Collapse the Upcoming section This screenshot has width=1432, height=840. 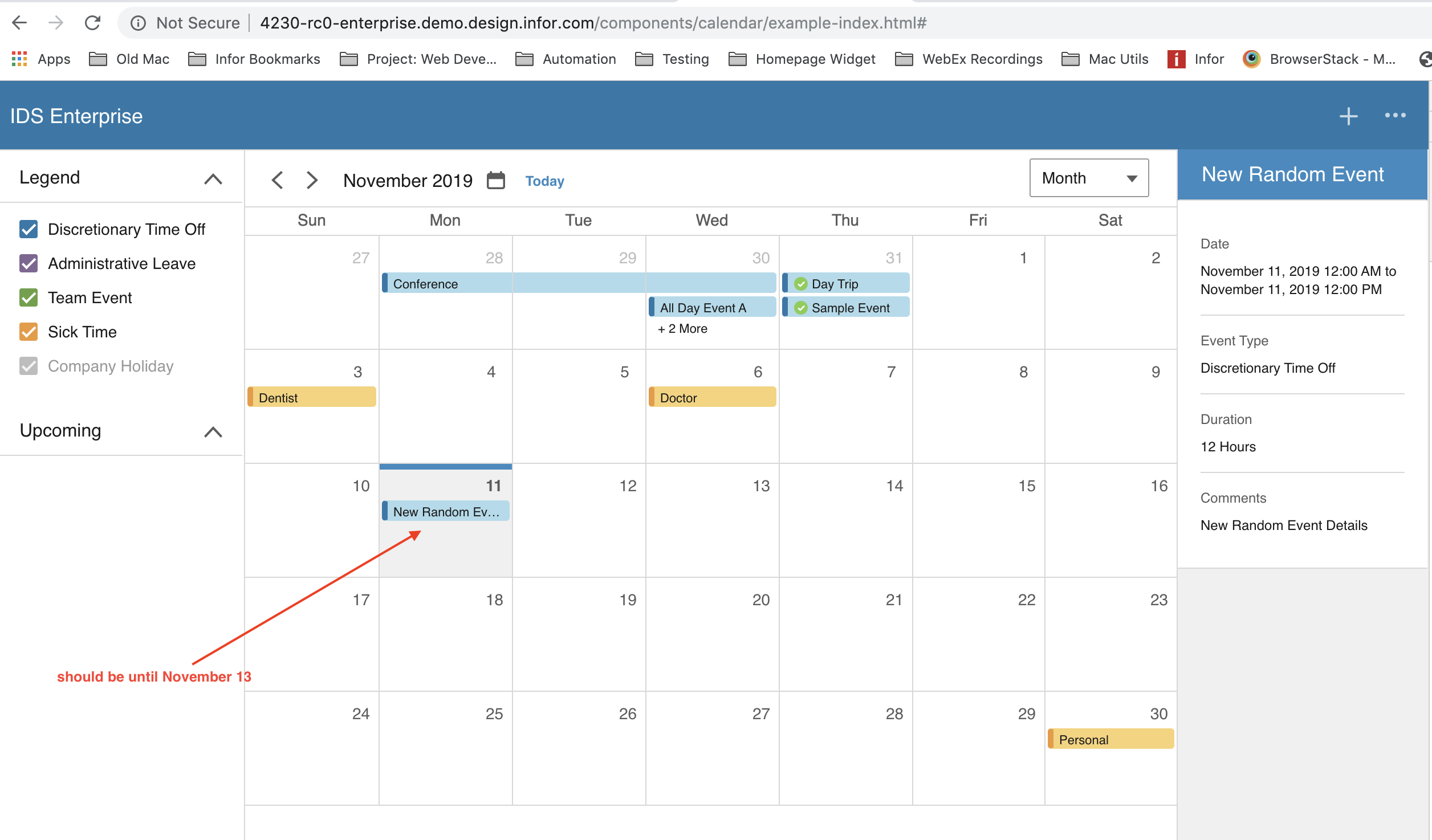coord(213,431)
